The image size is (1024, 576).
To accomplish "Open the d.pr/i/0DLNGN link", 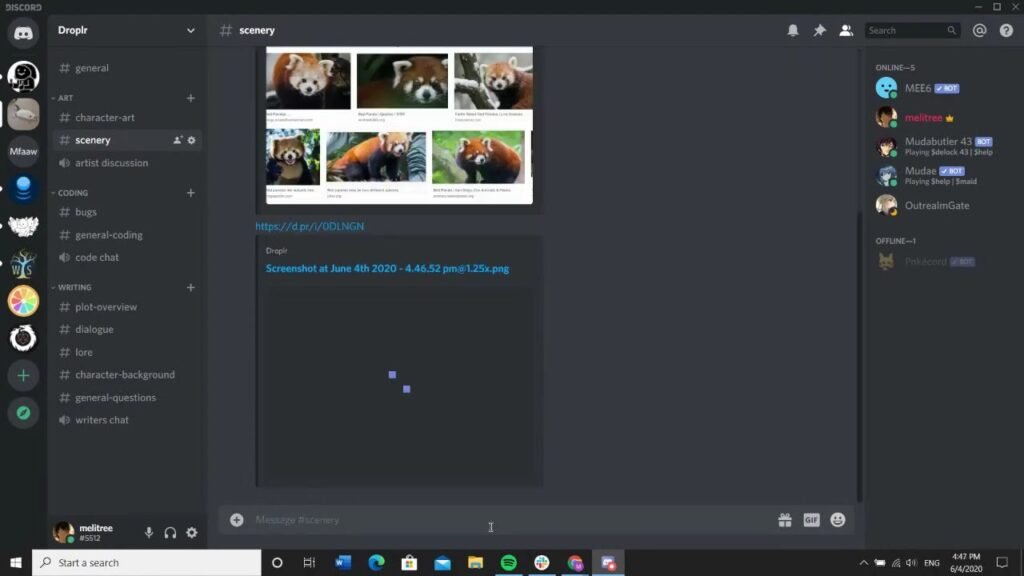I will point(310,227).
